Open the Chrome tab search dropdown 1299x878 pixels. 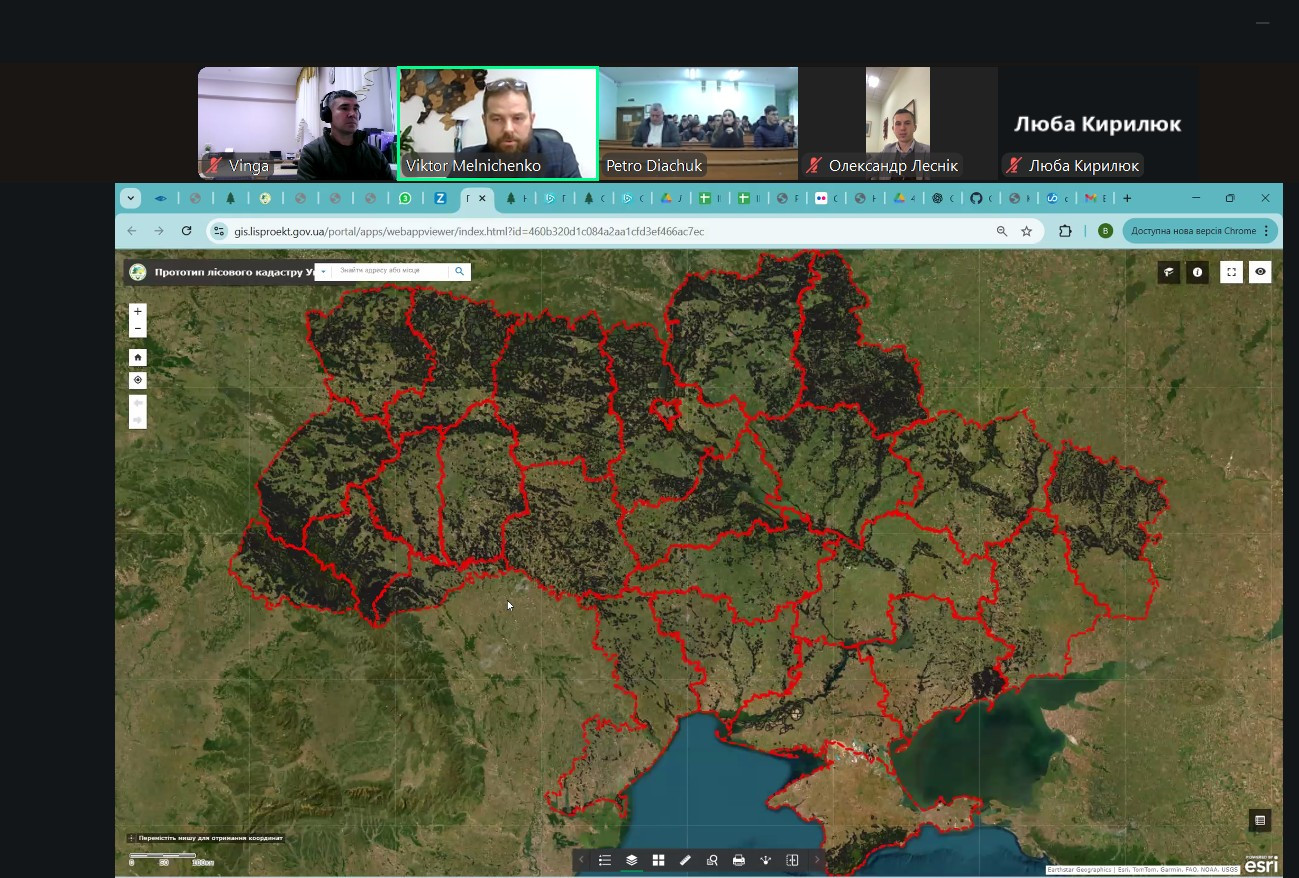[131, 198]
